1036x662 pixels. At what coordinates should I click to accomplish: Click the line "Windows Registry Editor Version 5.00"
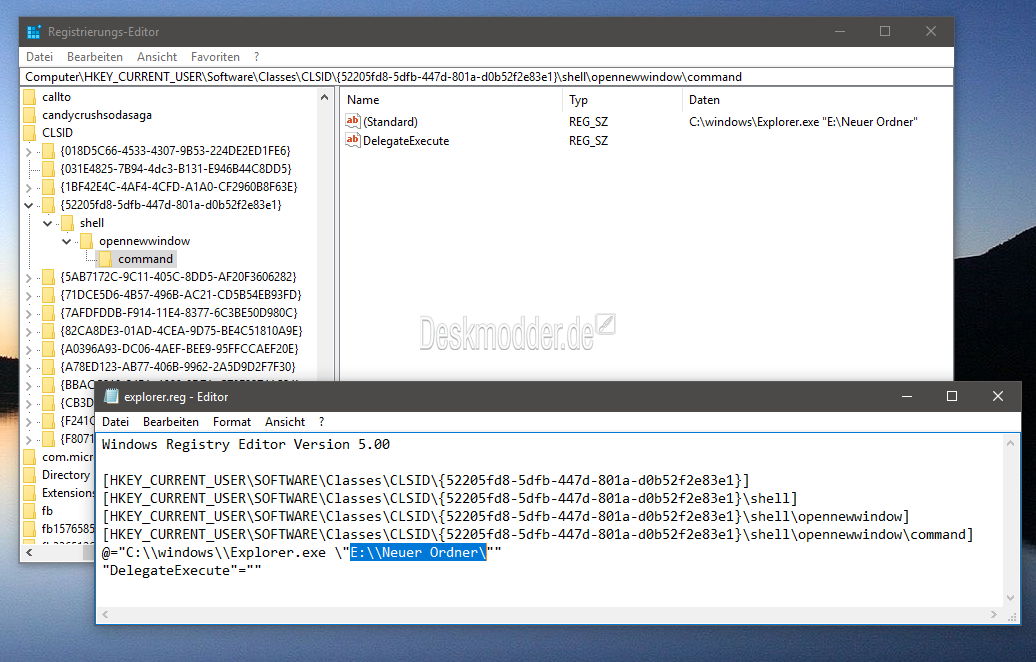coord(246,444)
